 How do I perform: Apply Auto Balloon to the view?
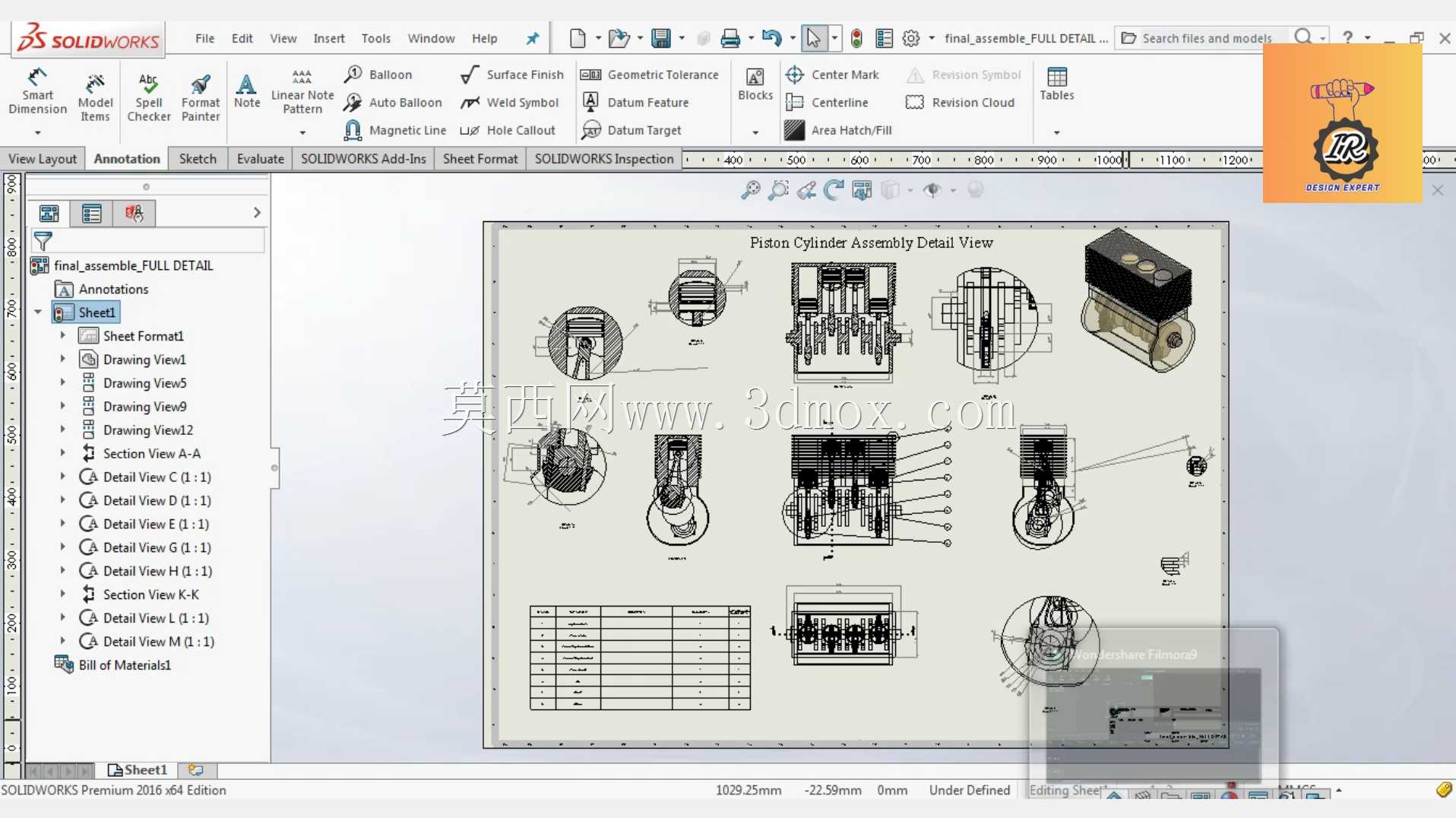393,103
